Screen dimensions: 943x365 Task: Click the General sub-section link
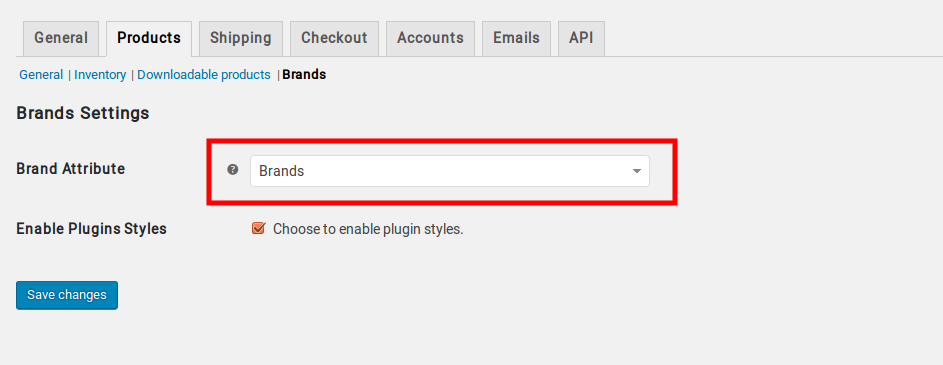click(x=41, y=75)
